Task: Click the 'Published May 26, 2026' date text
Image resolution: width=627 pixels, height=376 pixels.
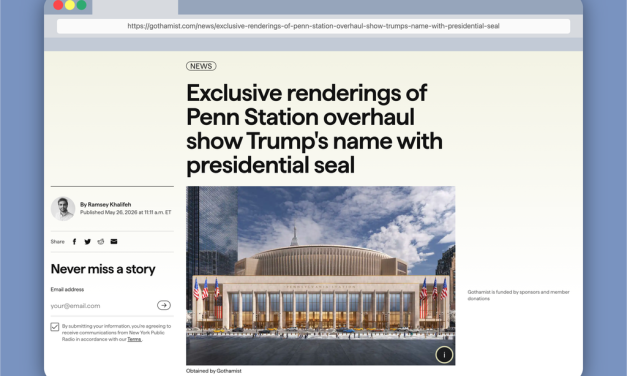Action: click(x=126, y=212)
